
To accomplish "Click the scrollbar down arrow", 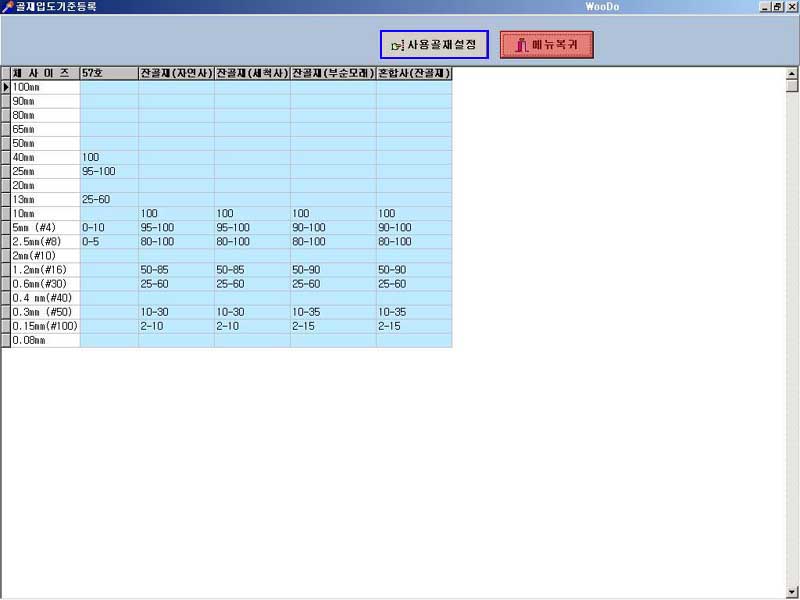I will click(x=792, y=592).
